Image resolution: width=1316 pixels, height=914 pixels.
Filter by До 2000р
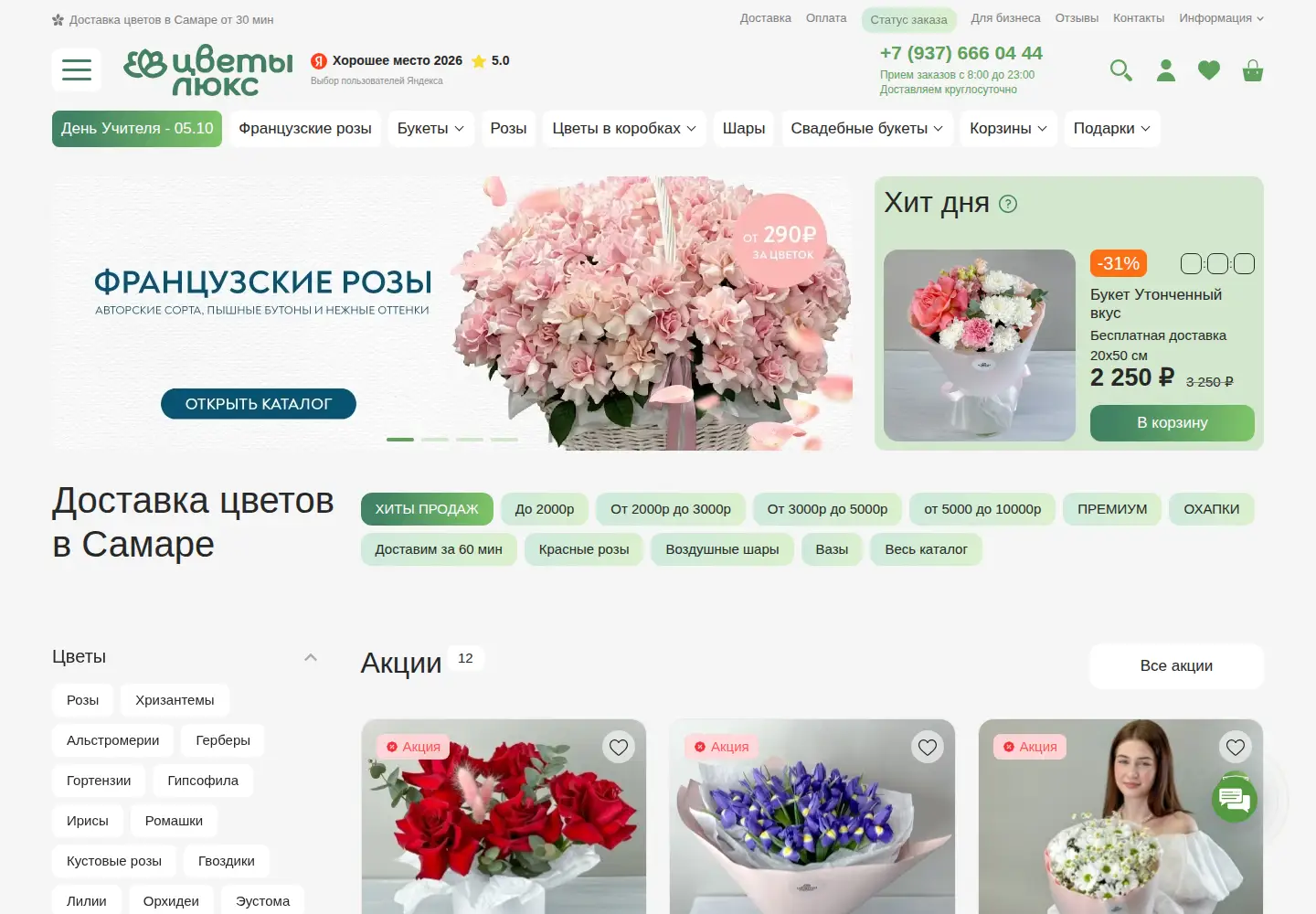[545, 509]
